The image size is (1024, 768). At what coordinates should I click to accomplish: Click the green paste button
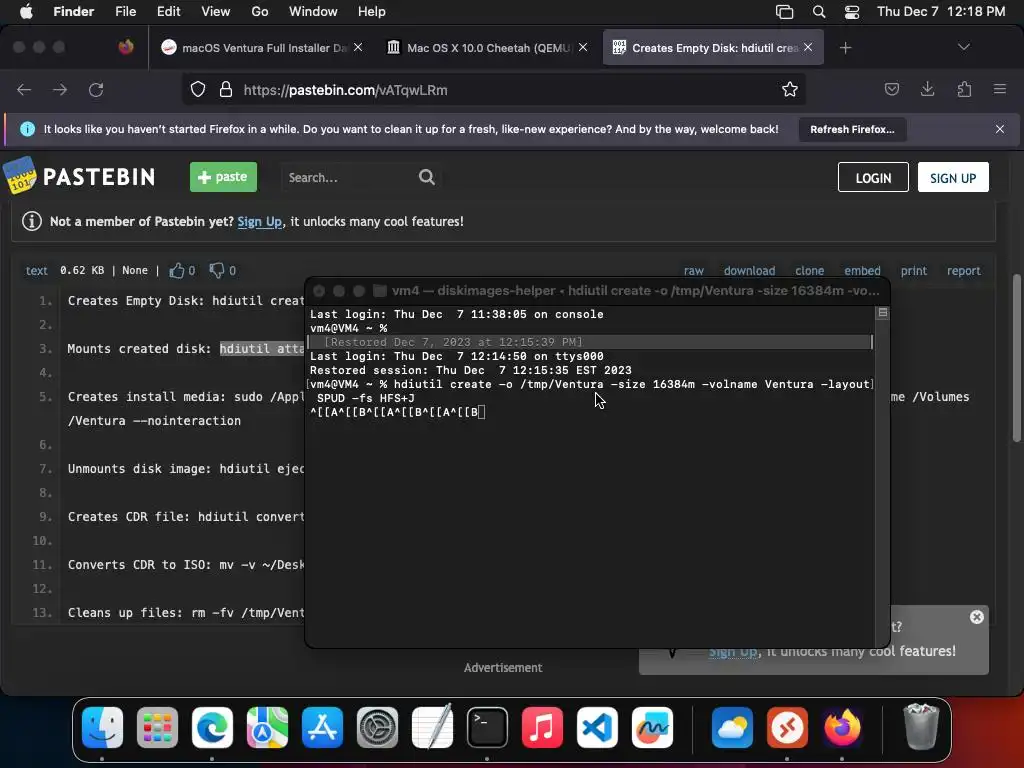tap(223, 177)
